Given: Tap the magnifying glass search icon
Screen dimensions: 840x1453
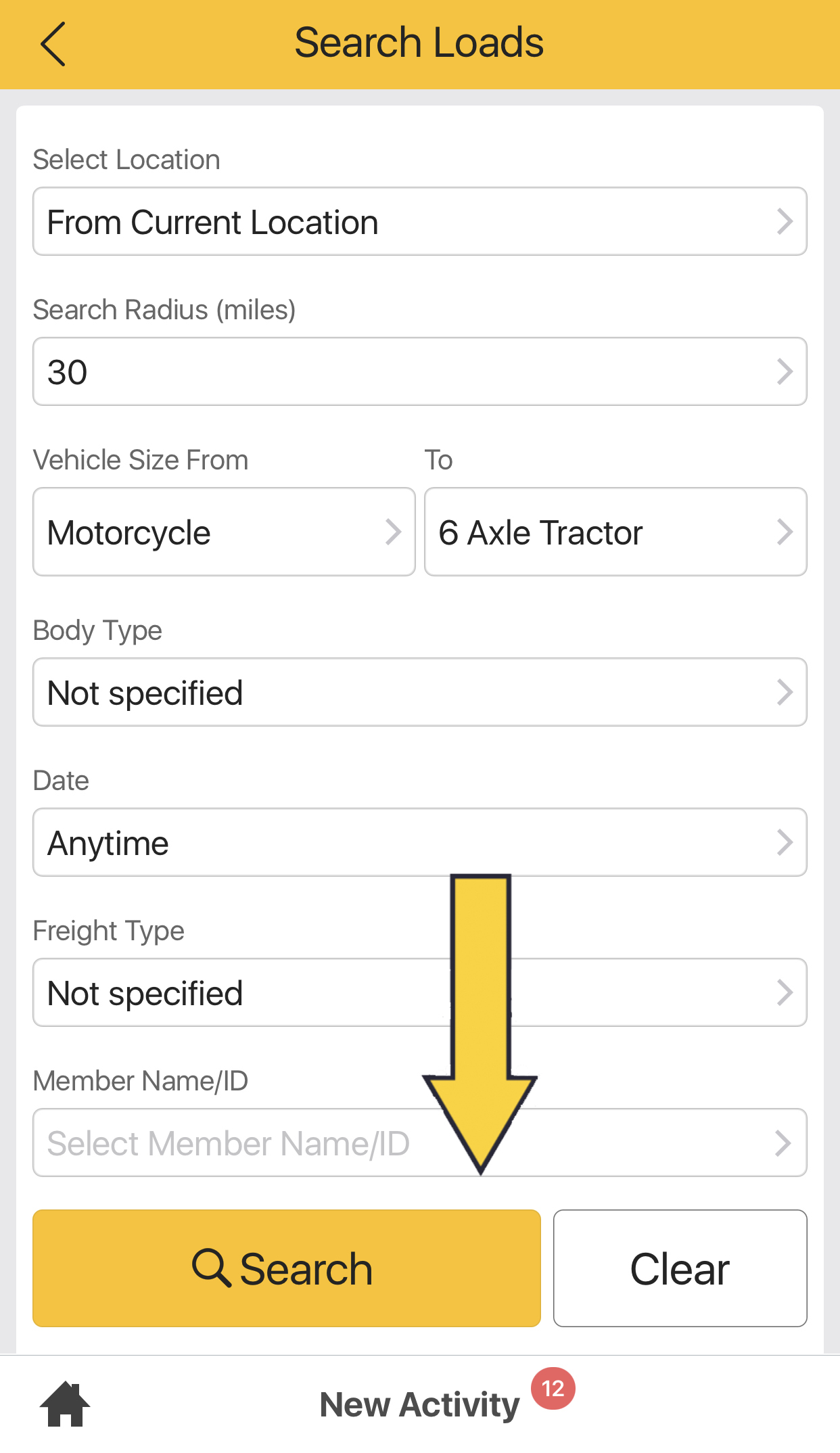Looking at the screenshot, I should click(211, 1268).
